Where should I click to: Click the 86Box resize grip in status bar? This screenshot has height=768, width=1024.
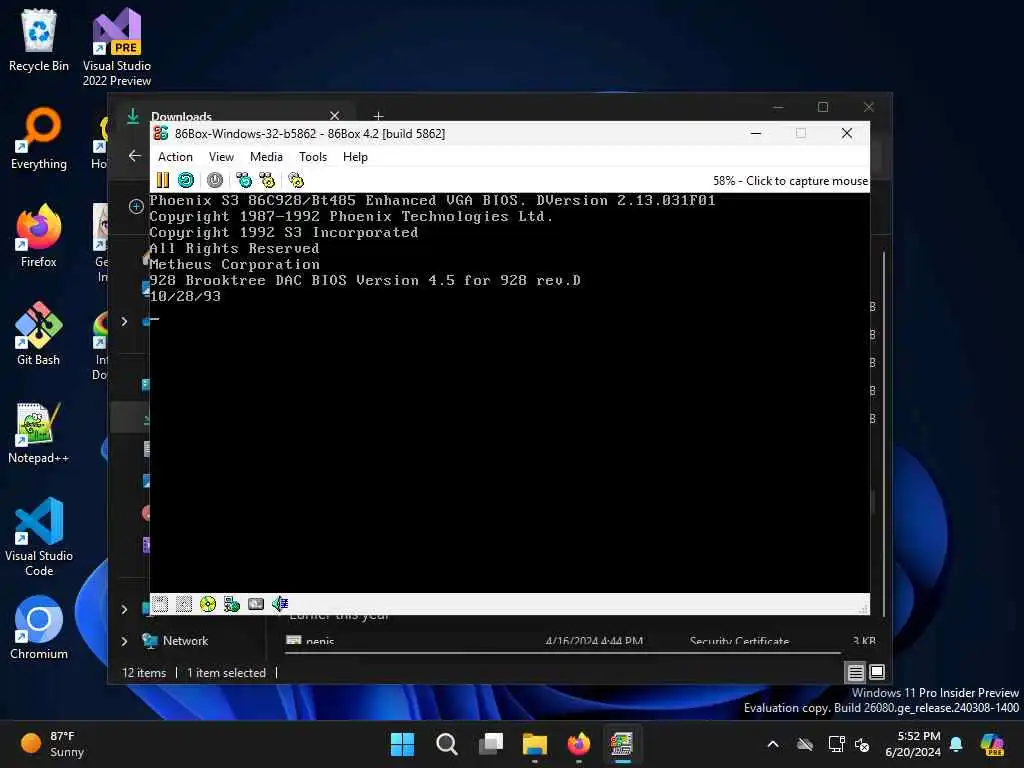863,608
